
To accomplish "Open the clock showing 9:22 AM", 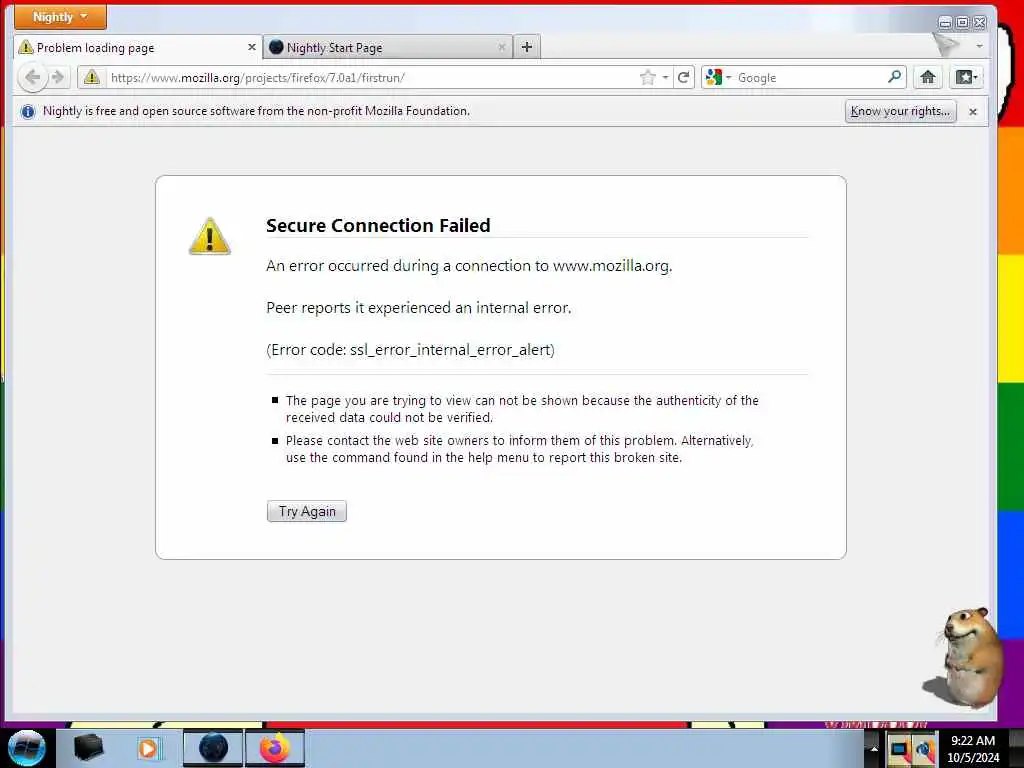I will tap(973, 749).
